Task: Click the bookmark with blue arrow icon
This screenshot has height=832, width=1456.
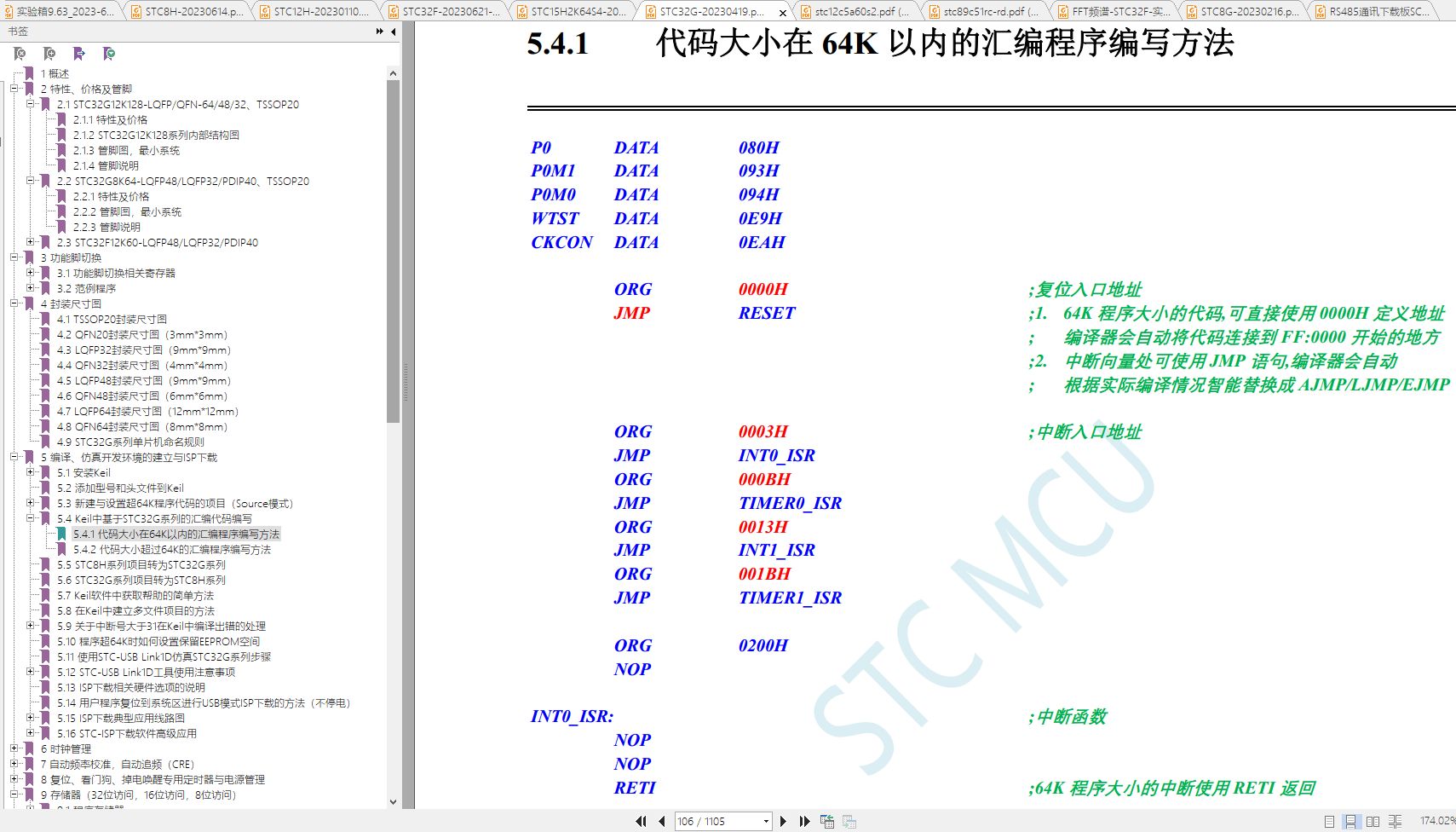Action: (79, 54)
